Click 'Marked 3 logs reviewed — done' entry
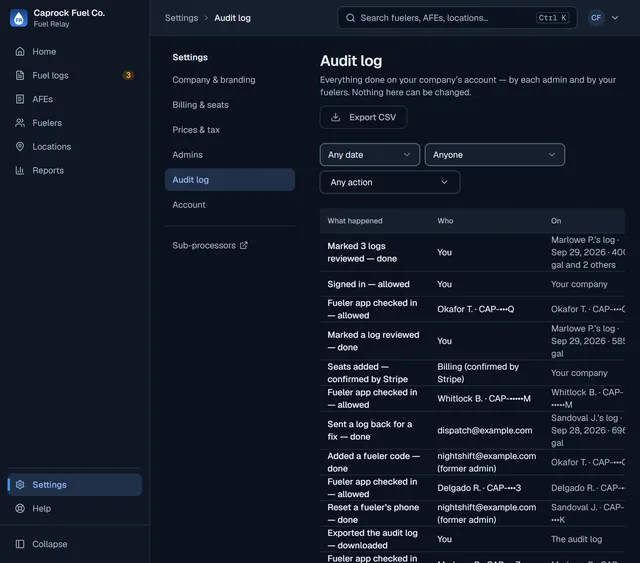Viewport: 640px width, 563px height. pos(362,252)
